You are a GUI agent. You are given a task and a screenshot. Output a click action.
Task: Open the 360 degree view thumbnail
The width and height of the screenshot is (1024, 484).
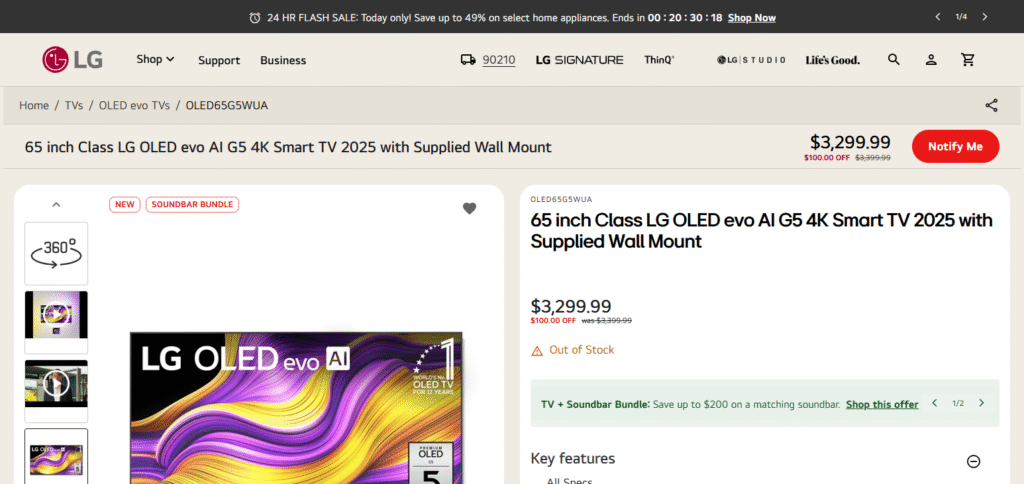56,253
